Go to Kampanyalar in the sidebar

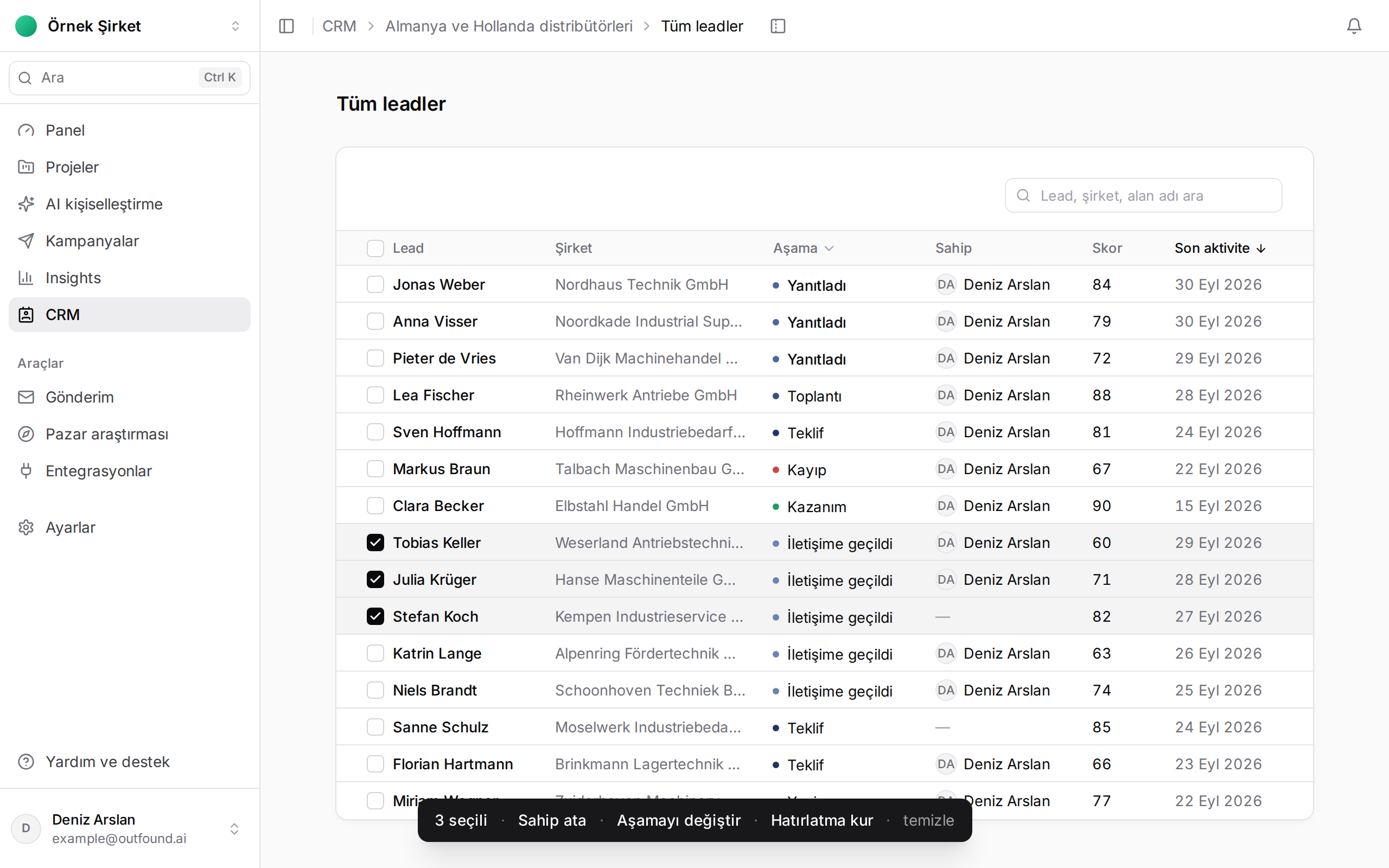(x=130, y=240)
